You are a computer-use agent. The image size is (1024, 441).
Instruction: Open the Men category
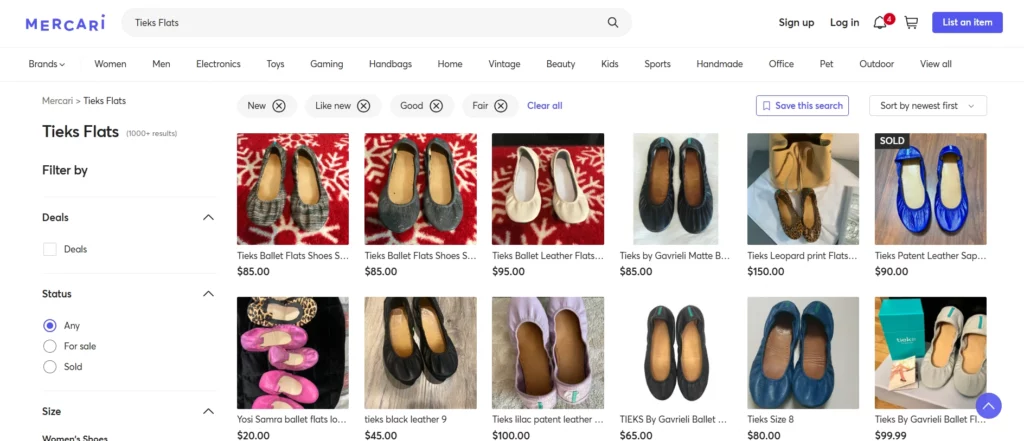click(161, 64)
